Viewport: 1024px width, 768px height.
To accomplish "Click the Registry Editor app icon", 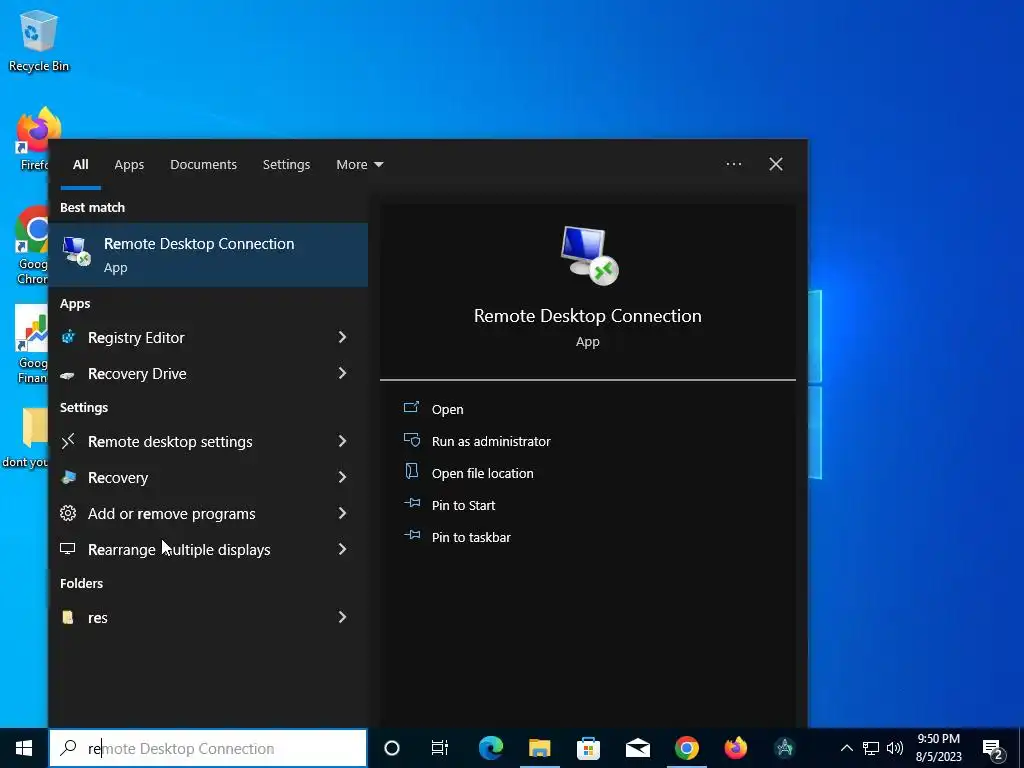I will click(68, 337).
